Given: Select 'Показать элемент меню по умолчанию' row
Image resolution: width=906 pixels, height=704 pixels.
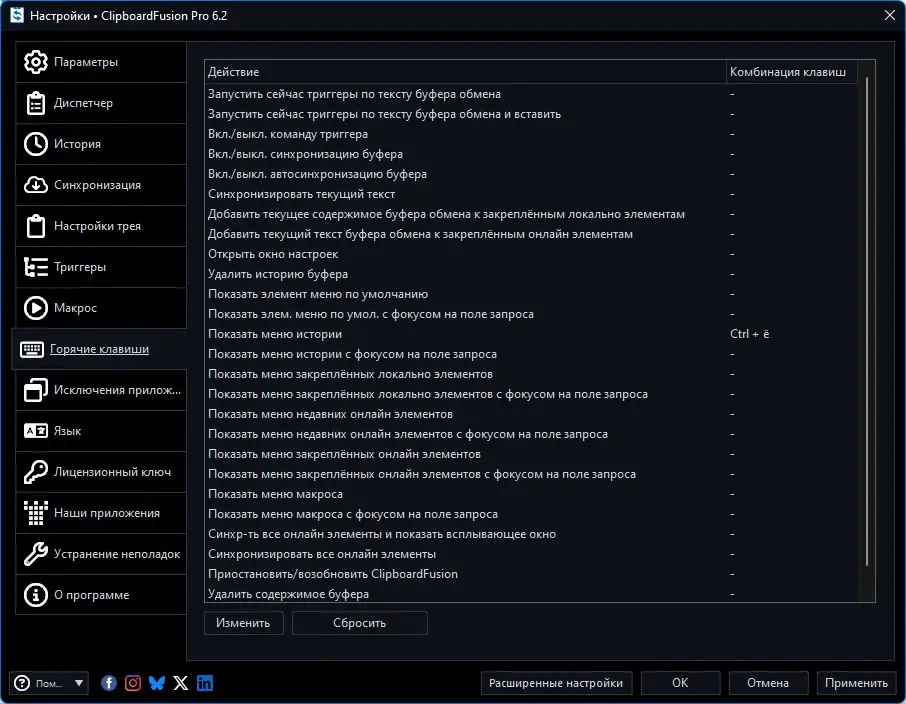Looking at the screenshot, I should point(532,294).
